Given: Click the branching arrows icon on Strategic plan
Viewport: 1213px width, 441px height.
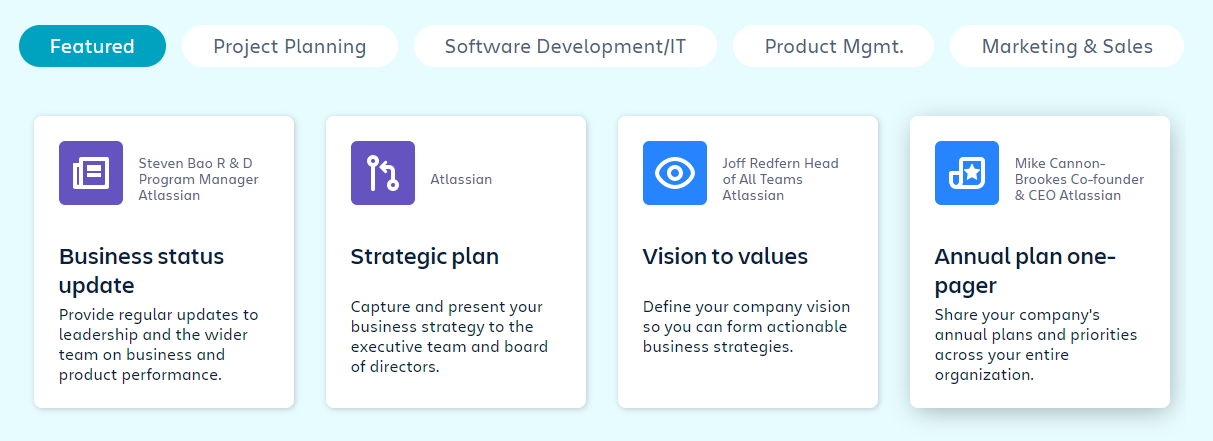Looking at the screenshot, I should [383, 173].
